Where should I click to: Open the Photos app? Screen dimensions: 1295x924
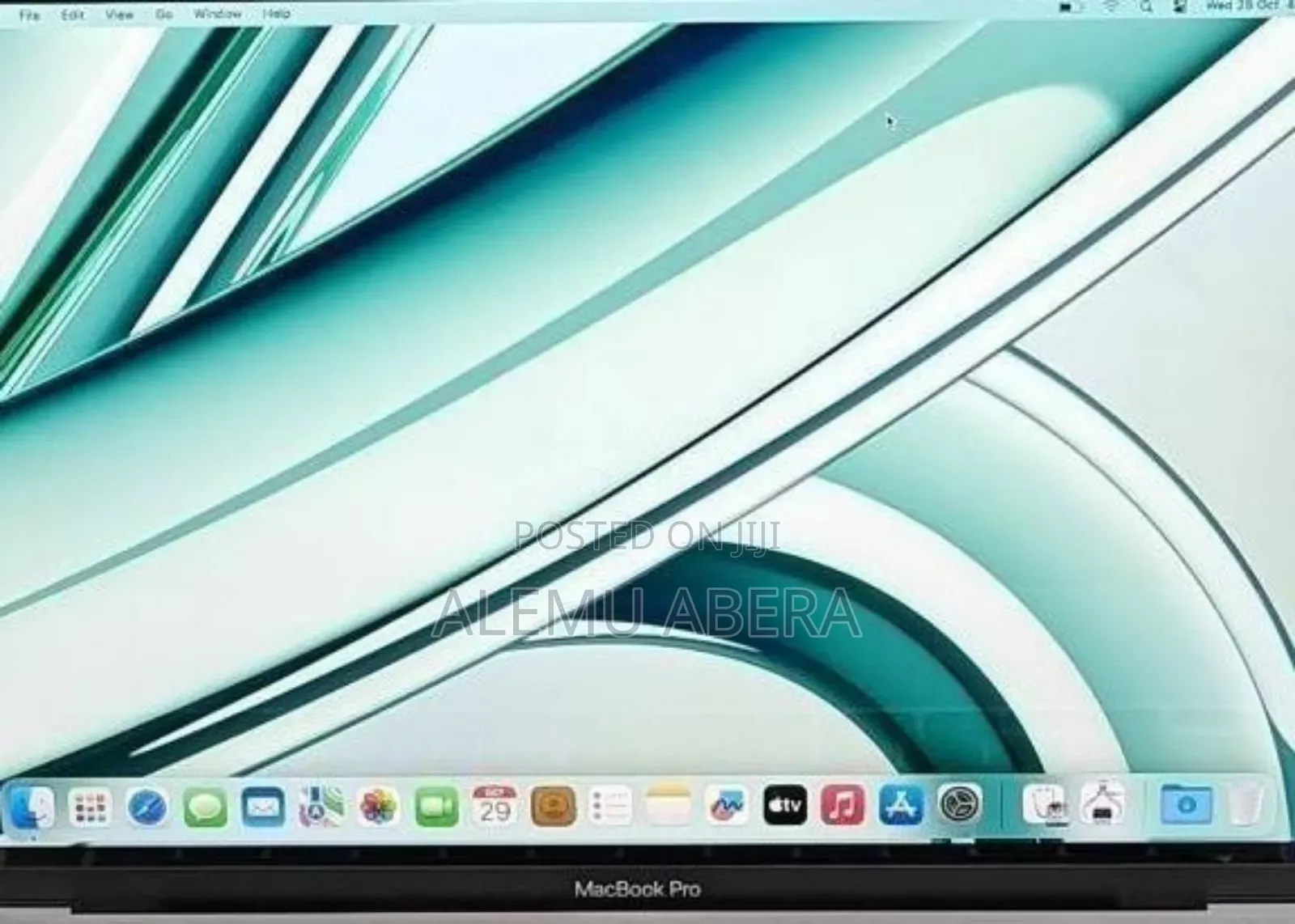[x=376, y=807]
